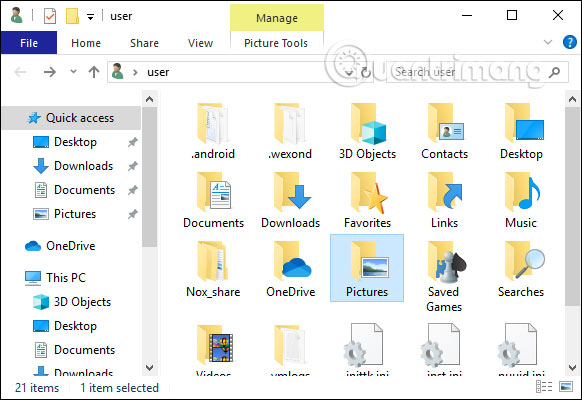
Task: Open the Quick Access Toolbar customize dropdown
Action: tap(90, 17)
